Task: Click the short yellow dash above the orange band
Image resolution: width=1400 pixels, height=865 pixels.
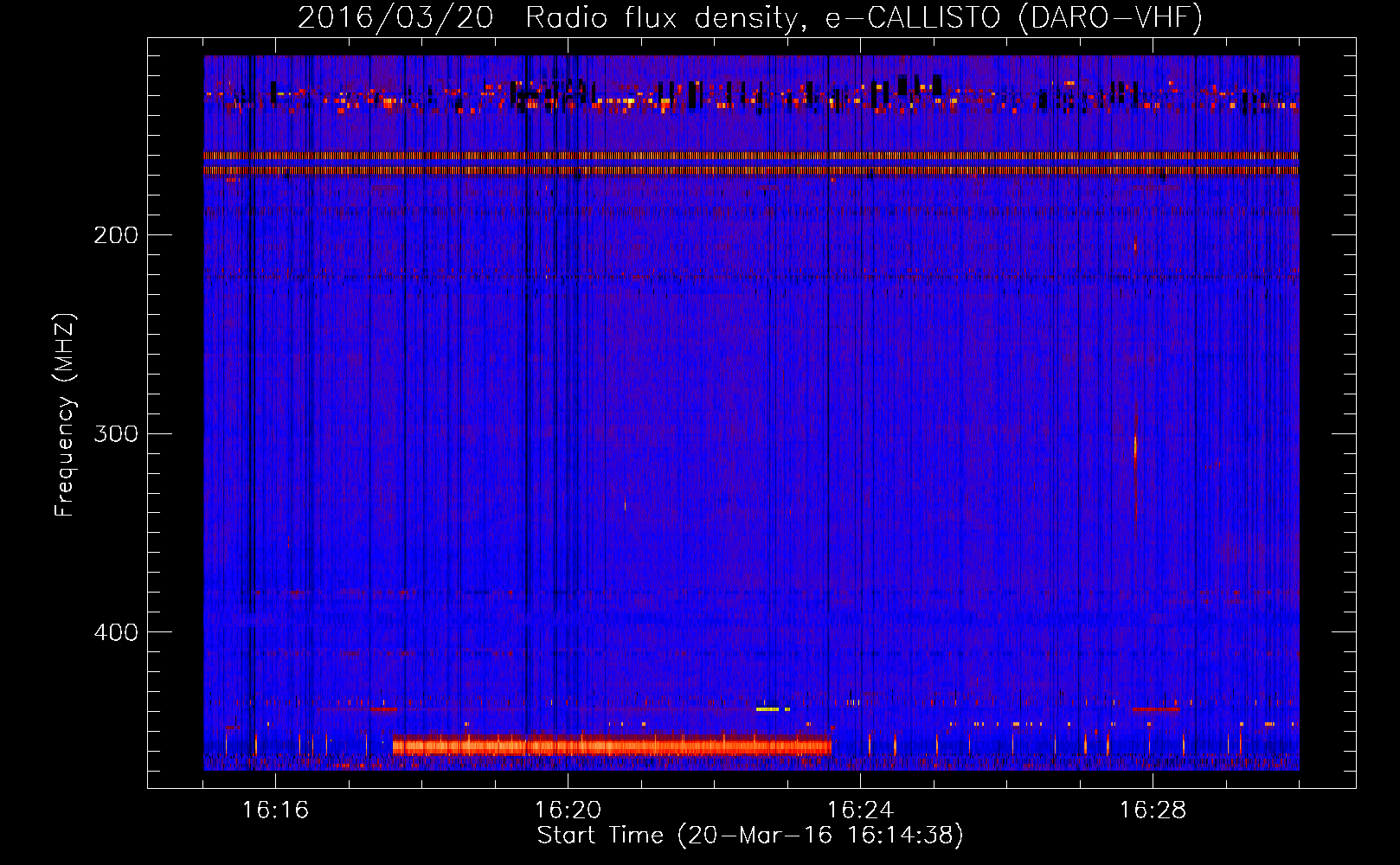Action: click(767, 709)
